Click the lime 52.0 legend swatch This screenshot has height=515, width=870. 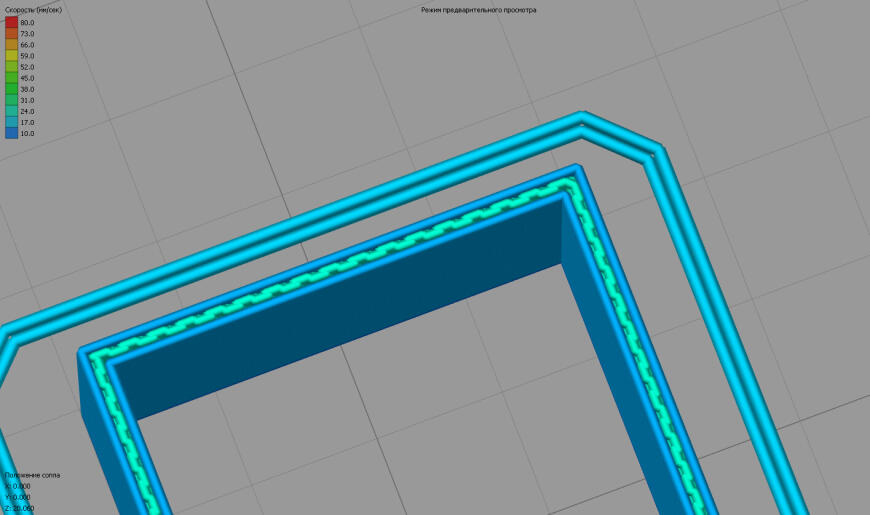click(x=11, y=67)
